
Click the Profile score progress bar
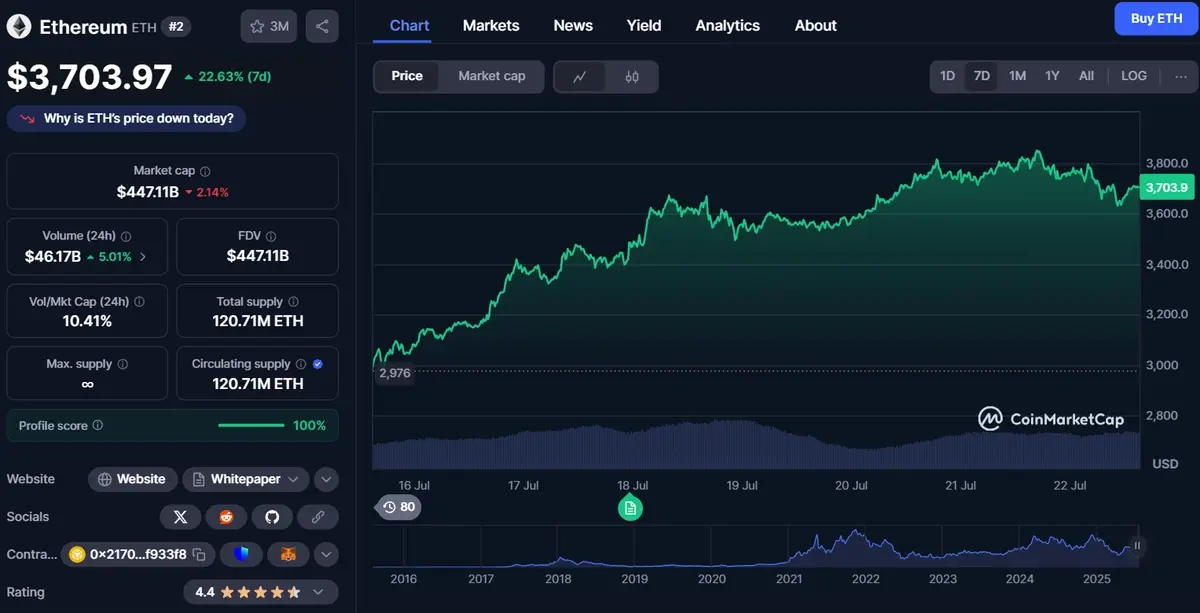coord(251,426)
